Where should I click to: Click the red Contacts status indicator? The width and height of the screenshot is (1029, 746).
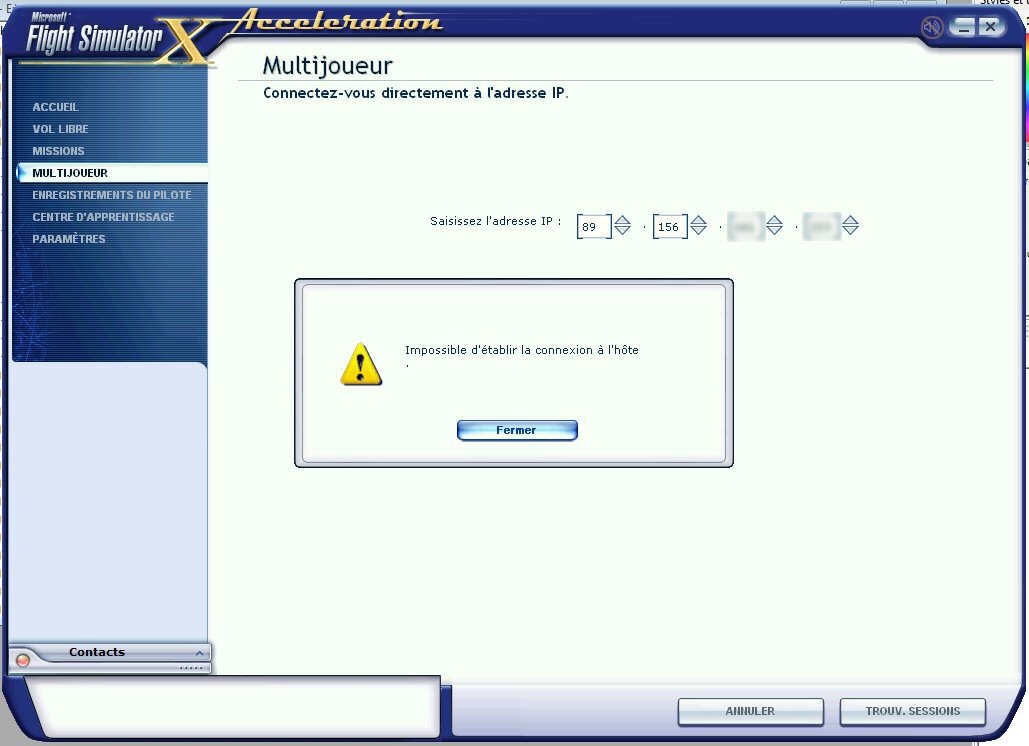[x=23, y=660]
